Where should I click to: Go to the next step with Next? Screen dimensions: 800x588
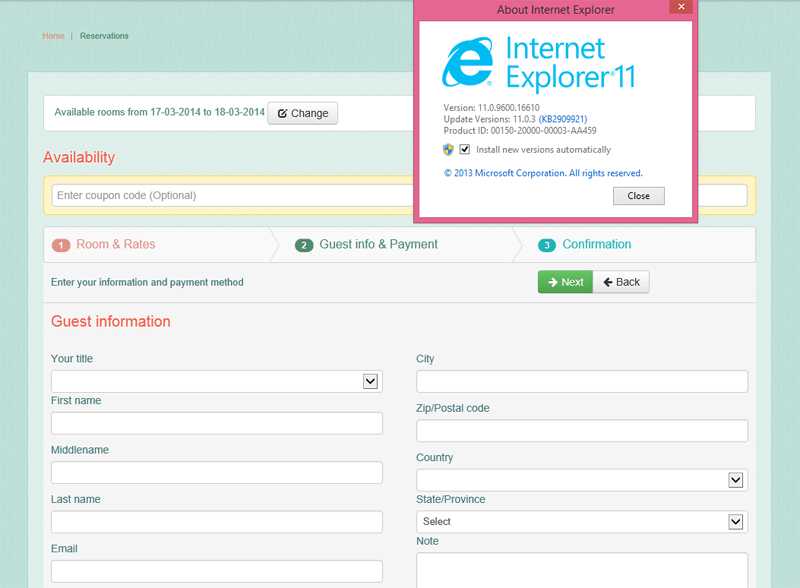coord(565,282)
